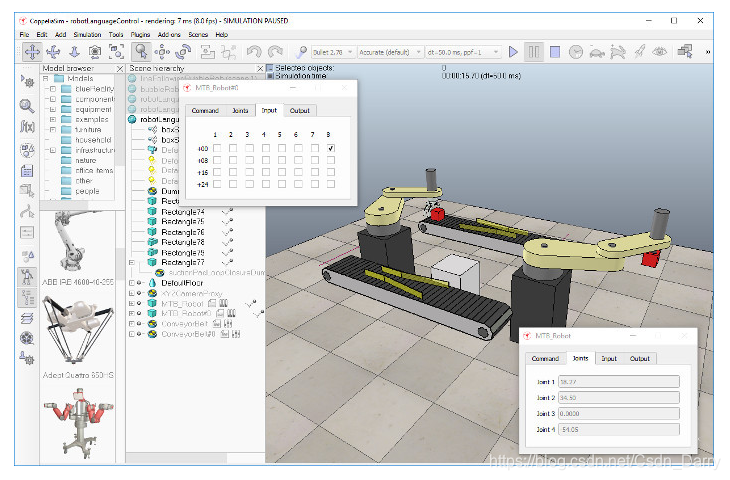The width and height of the screenshot is (730, 480).
Task: Check input bit 3 in the +00 row
Action: (x=250, y=149)
